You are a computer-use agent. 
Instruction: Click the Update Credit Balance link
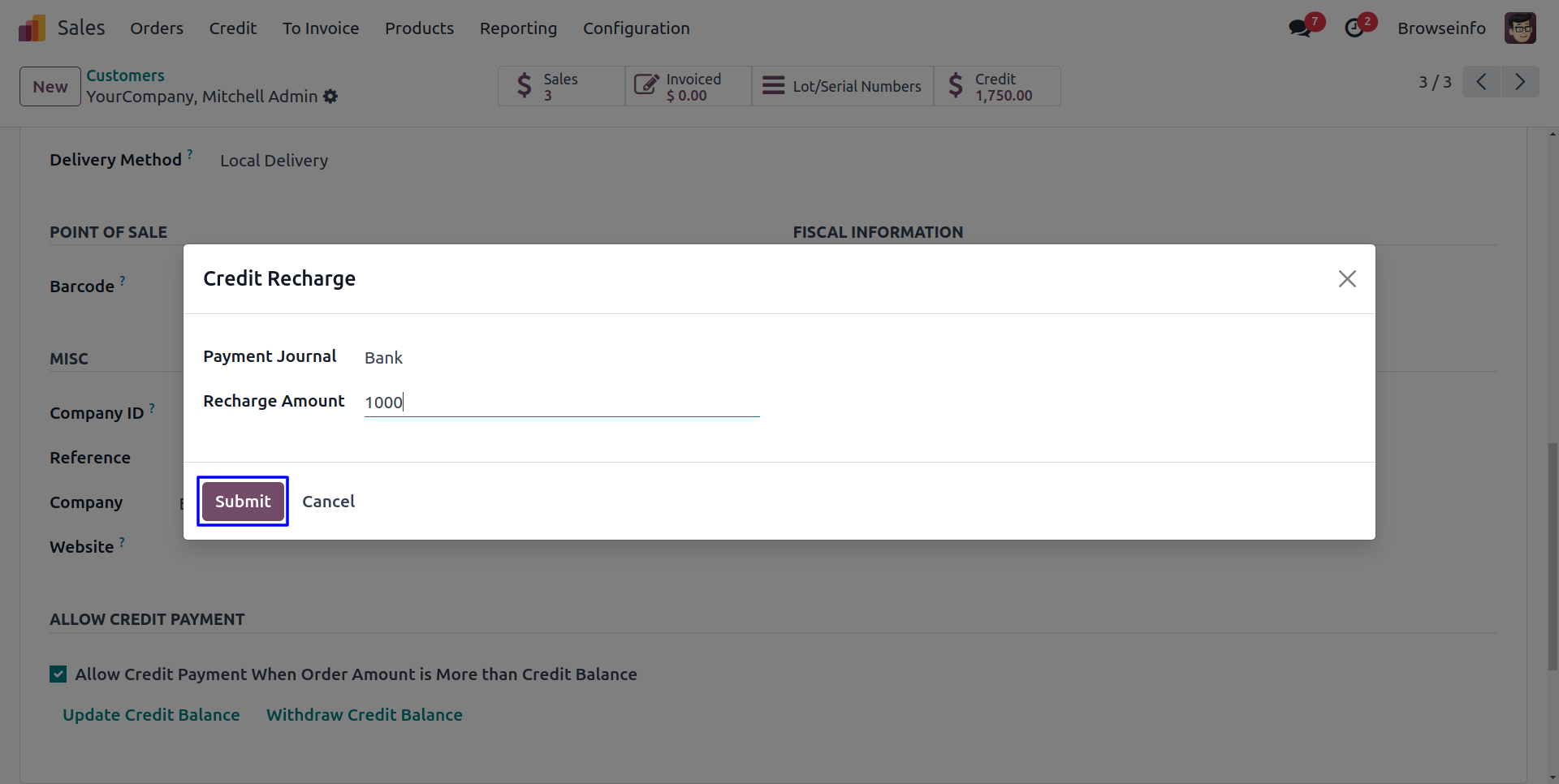[151, 715]
